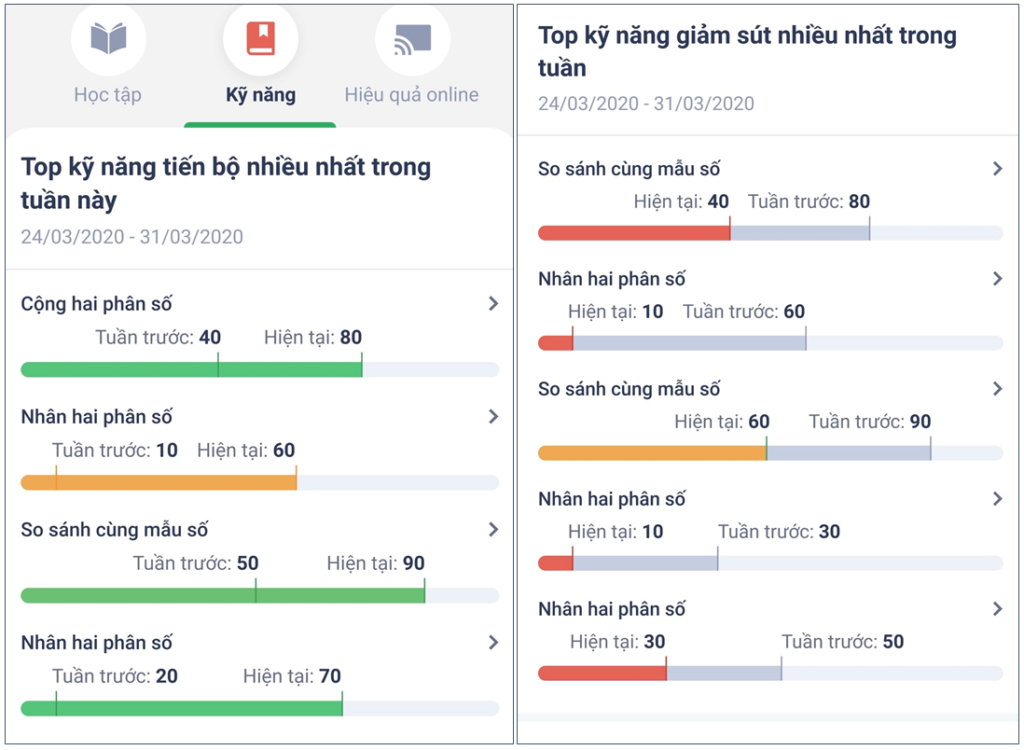Switch to Hiệu quả online tab label

point(411,95)
